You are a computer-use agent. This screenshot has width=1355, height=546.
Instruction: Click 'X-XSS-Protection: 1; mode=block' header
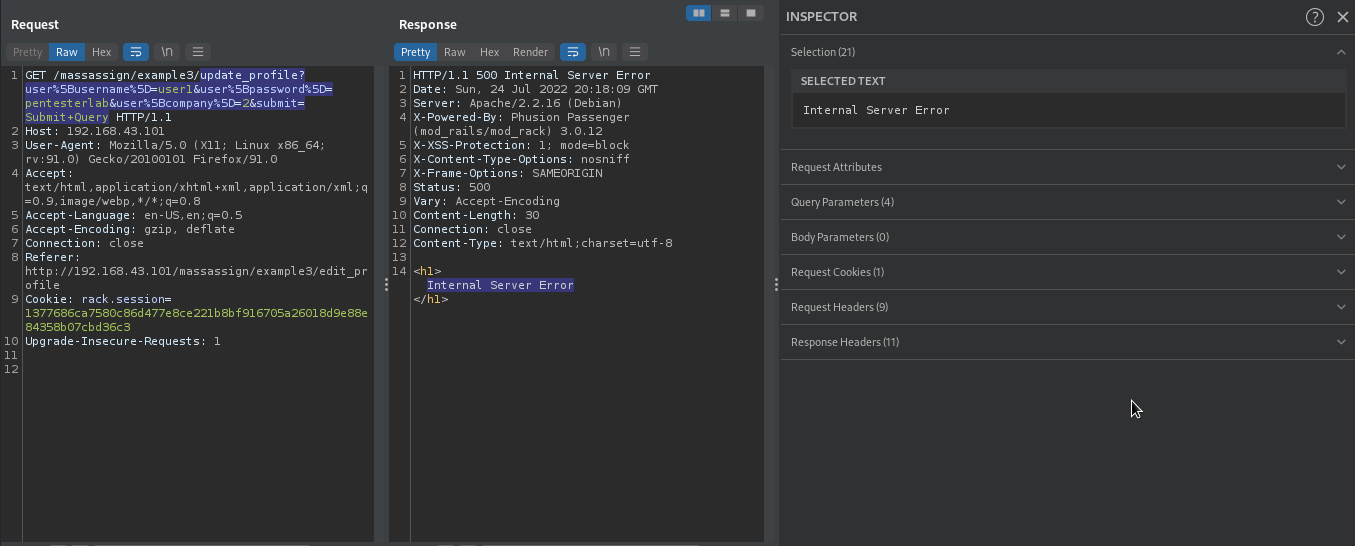click(521, 145)
